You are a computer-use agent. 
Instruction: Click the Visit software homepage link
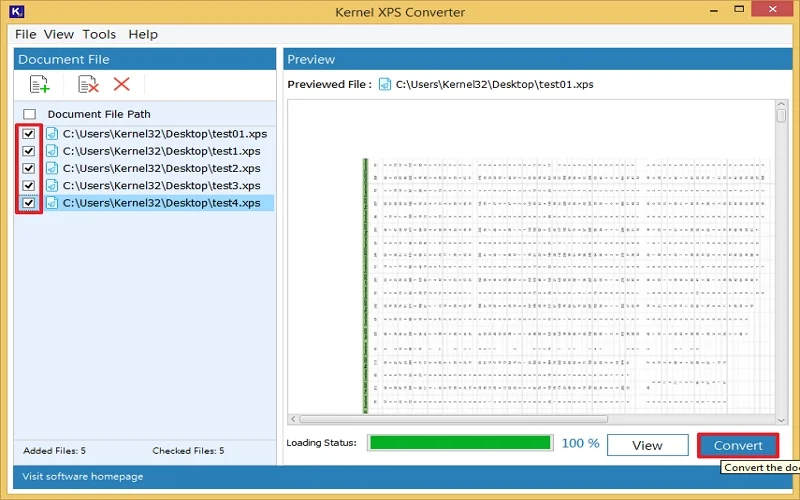coord(83,476)
